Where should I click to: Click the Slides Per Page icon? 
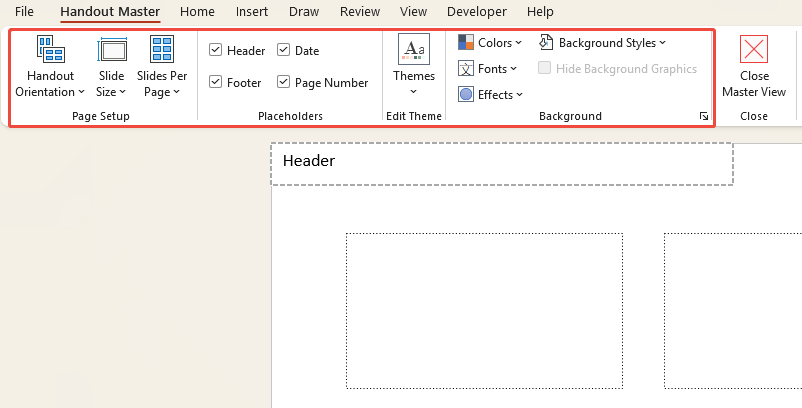coord(162,49)
